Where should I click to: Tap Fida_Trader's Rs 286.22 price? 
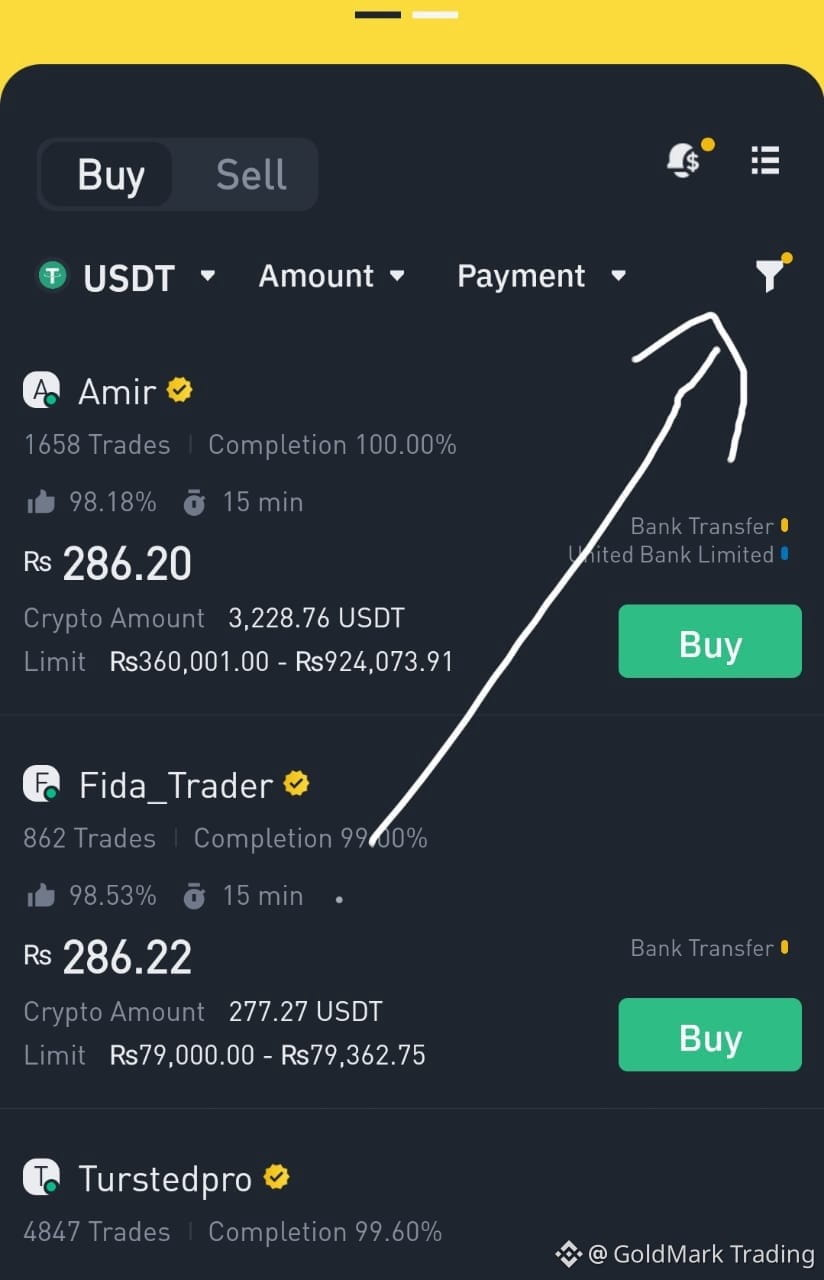click(127, 958)
